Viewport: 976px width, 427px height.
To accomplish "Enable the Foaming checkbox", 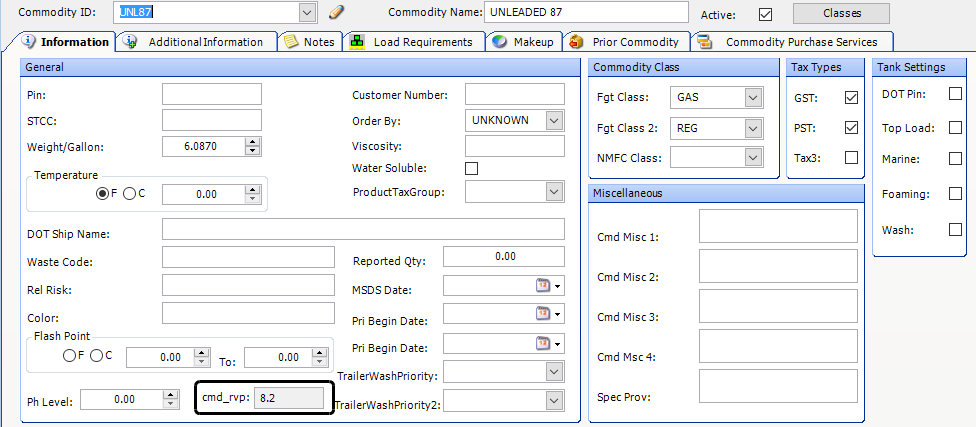I will click(x=955, y=194).
